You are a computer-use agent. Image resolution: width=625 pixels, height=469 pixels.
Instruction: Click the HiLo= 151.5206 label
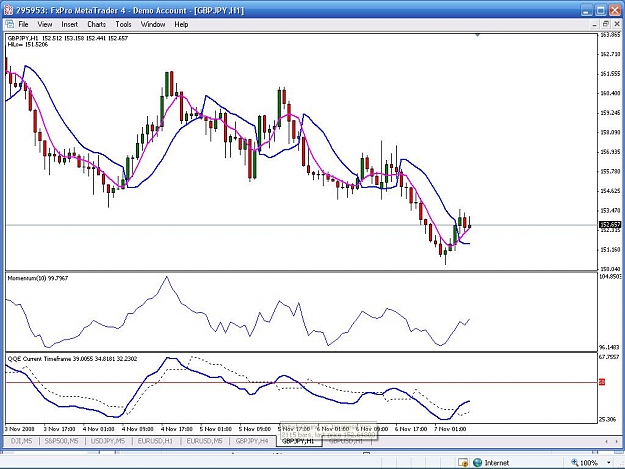click(x=28, y=45)
